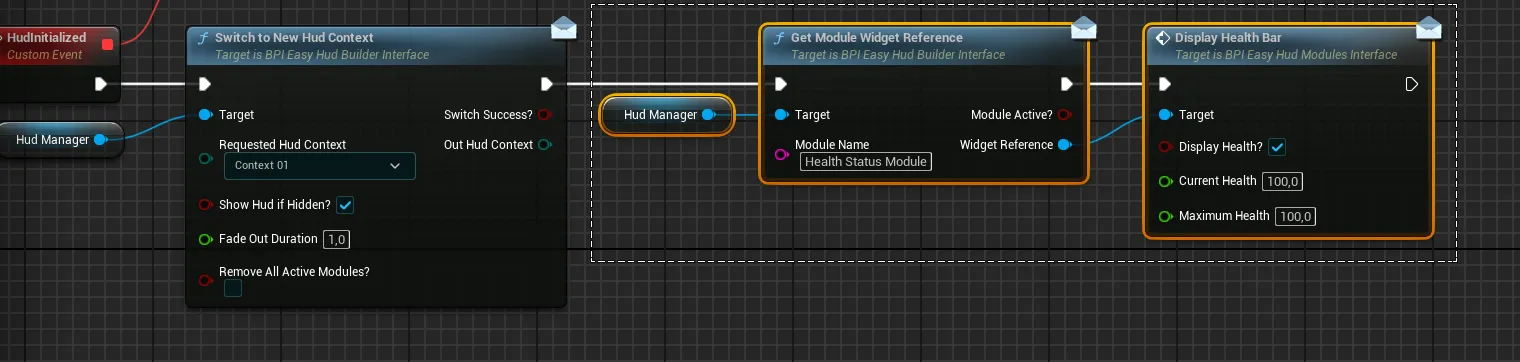
Task: Click the exec output pin of Get Module Widget Reference
Action: [1067, 84]
